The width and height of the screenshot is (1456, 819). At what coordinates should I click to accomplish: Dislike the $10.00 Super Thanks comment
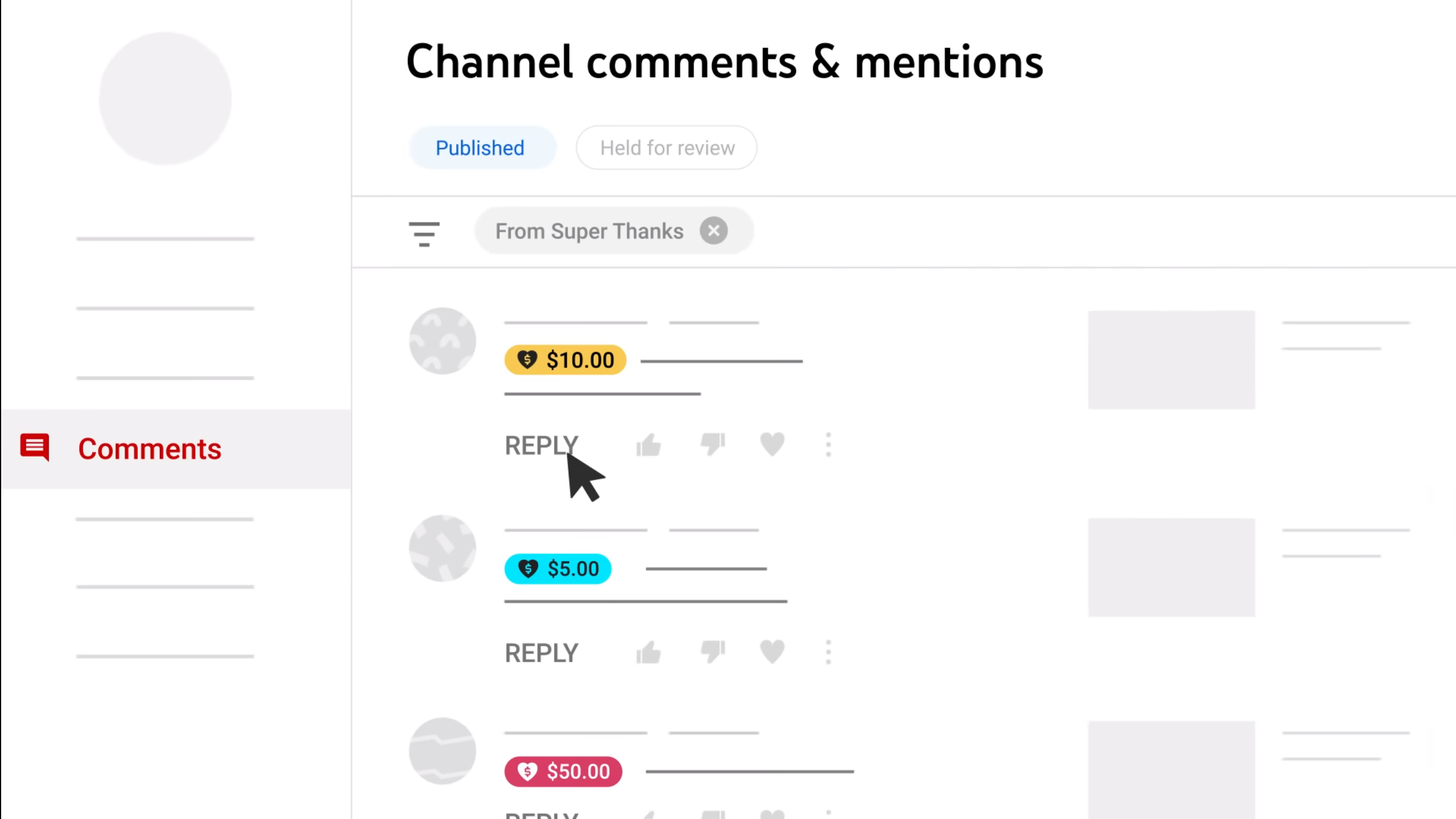[713, 445]
